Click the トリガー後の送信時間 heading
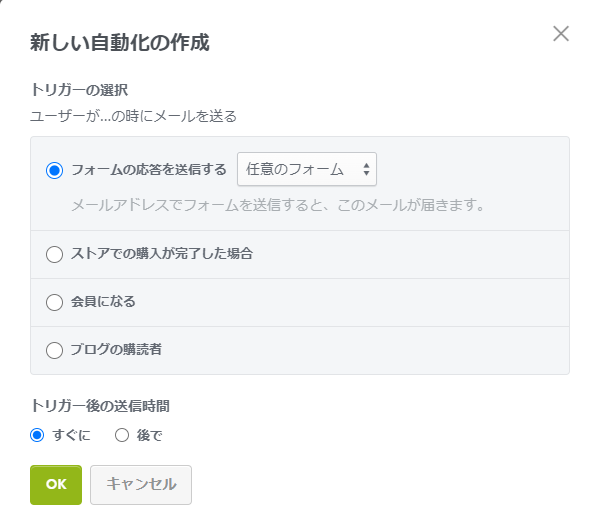The width and height of the screenshot is (595, 527). 100,406
